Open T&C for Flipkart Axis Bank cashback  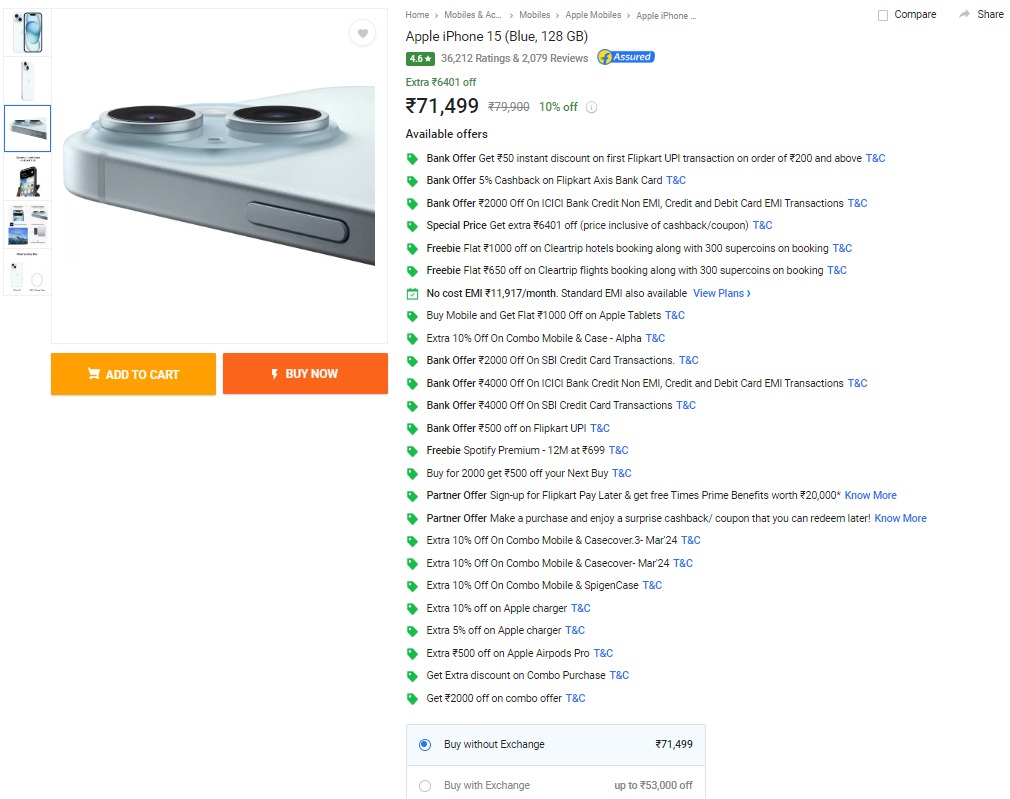coord(676,180)
